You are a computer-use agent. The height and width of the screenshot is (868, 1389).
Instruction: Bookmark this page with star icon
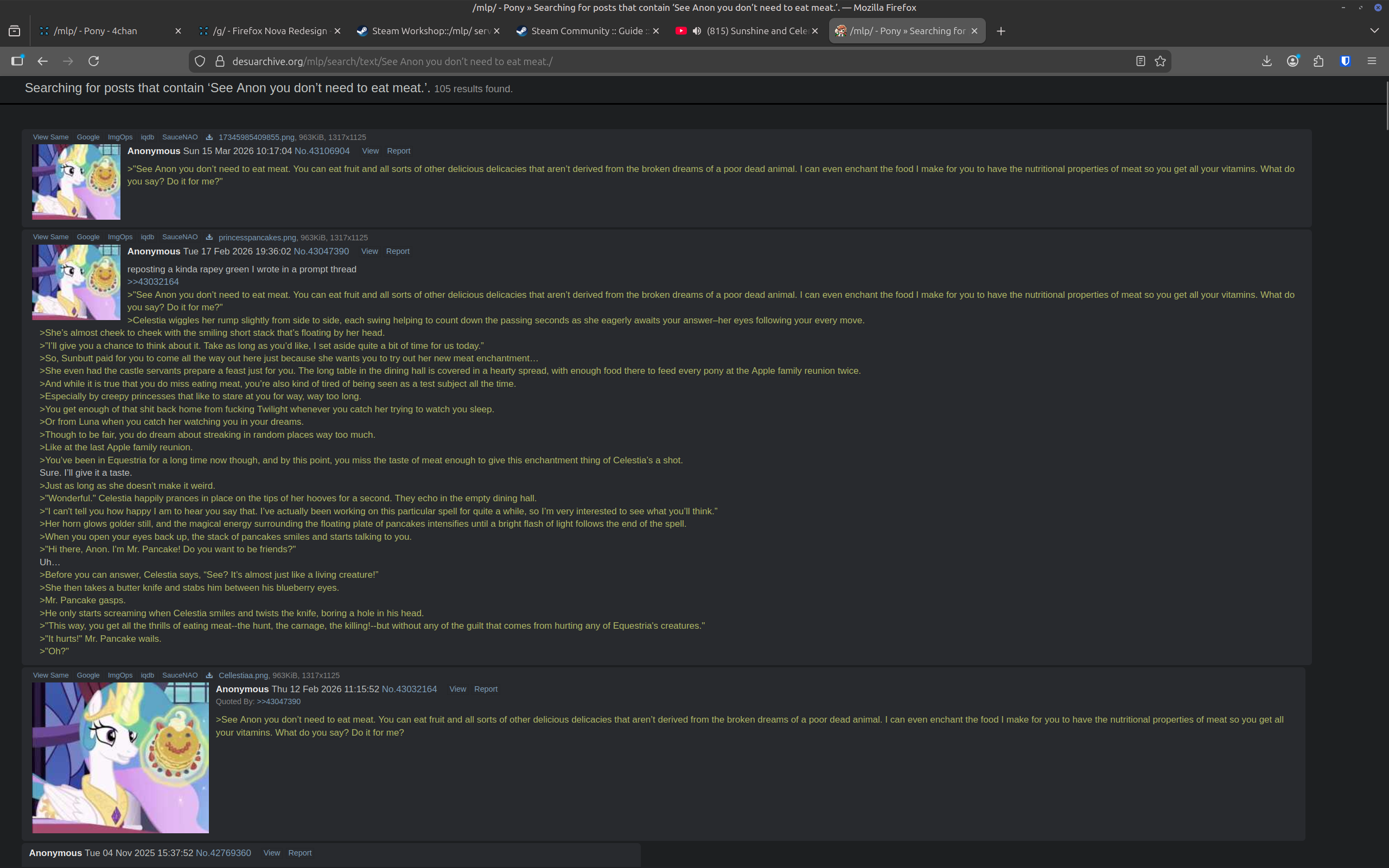tap(1160, 61)
